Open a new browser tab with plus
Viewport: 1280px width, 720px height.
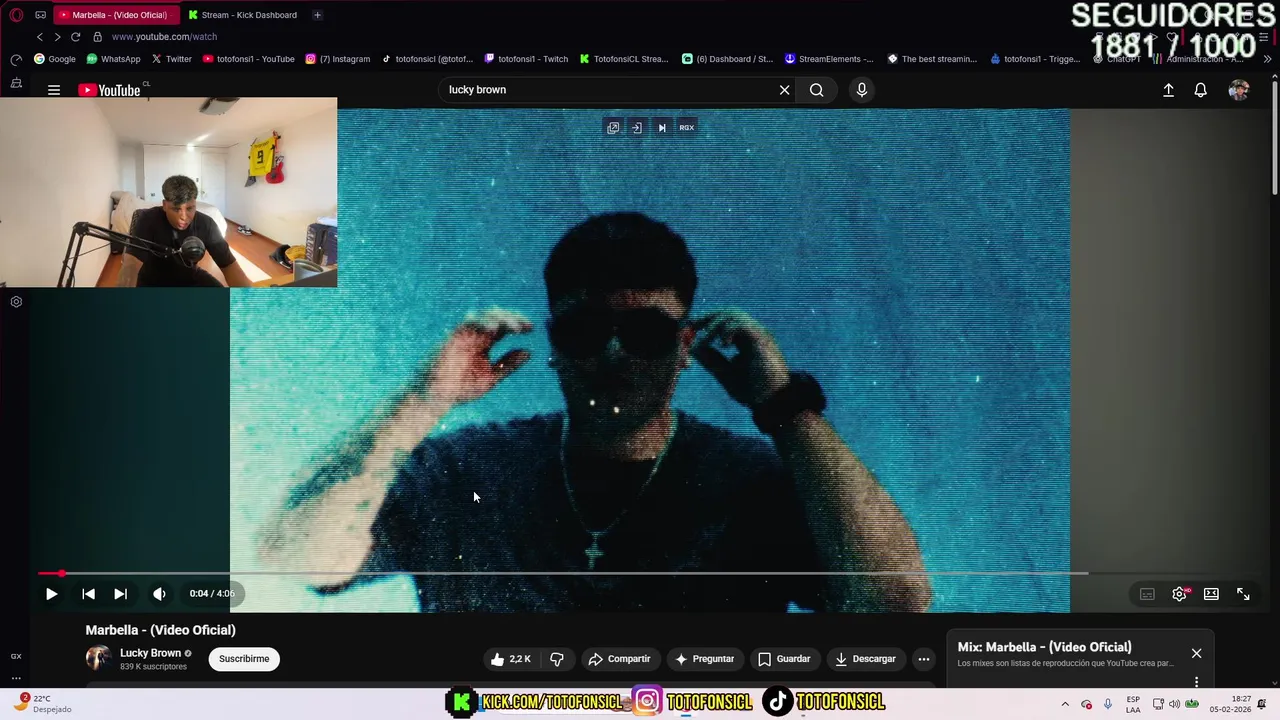[317, 15]
